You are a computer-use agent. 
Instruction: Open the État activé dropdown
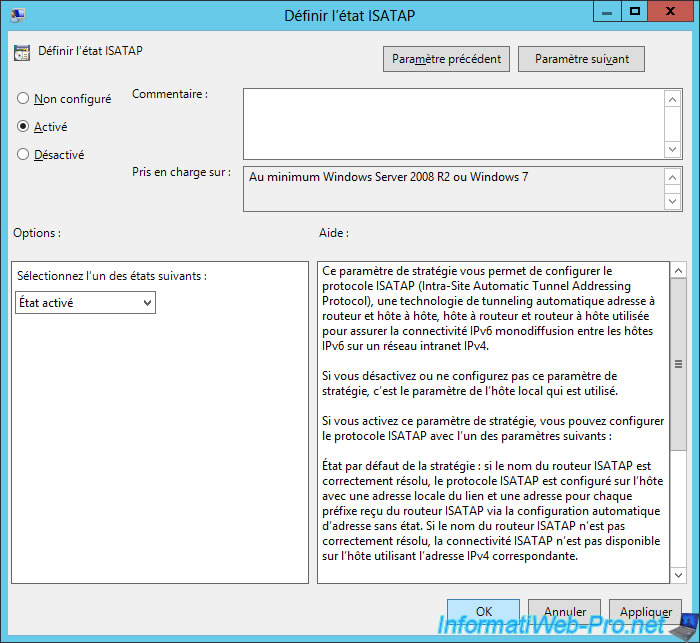pos(85,303)
